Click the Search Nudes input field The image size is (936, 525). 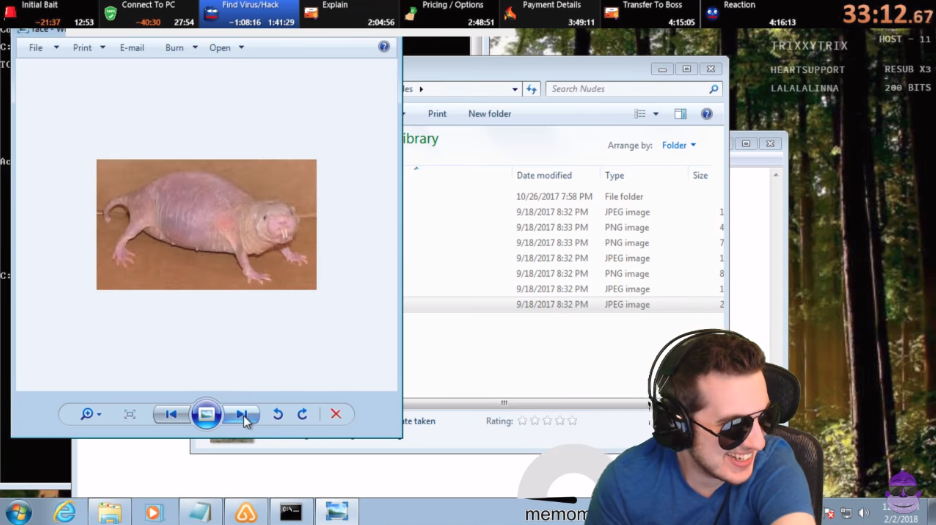click(626, 89)
